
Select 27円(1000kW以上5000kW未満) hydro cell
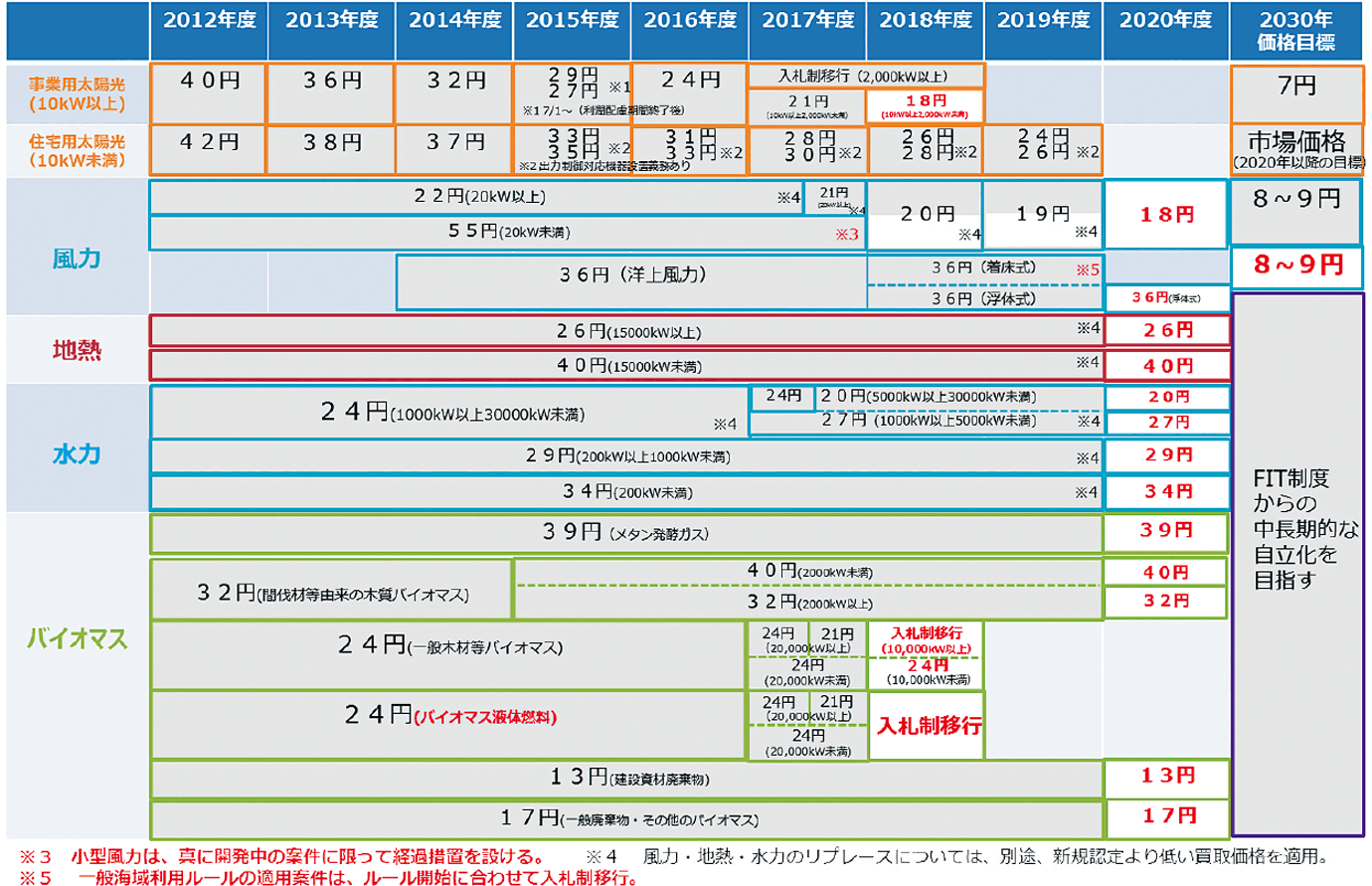coord(927,423)
